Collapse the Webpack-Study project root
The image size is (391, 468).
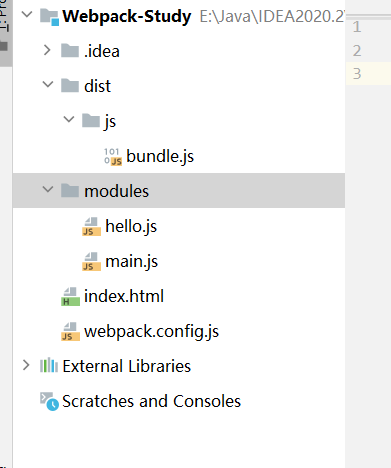27,14
